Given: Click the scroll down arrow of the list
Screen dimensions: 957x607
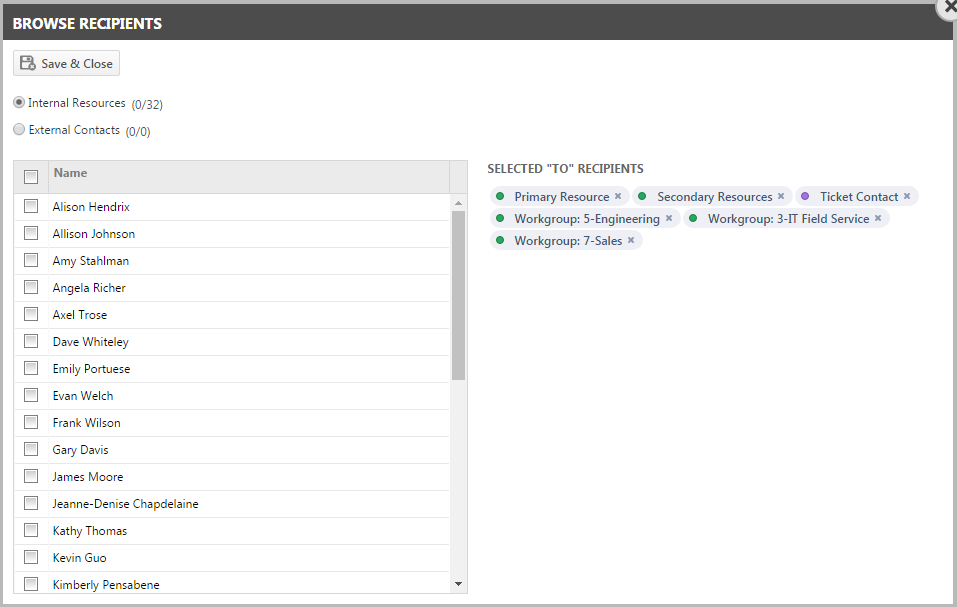Looking at the screenshot, I should coord(458,584).
